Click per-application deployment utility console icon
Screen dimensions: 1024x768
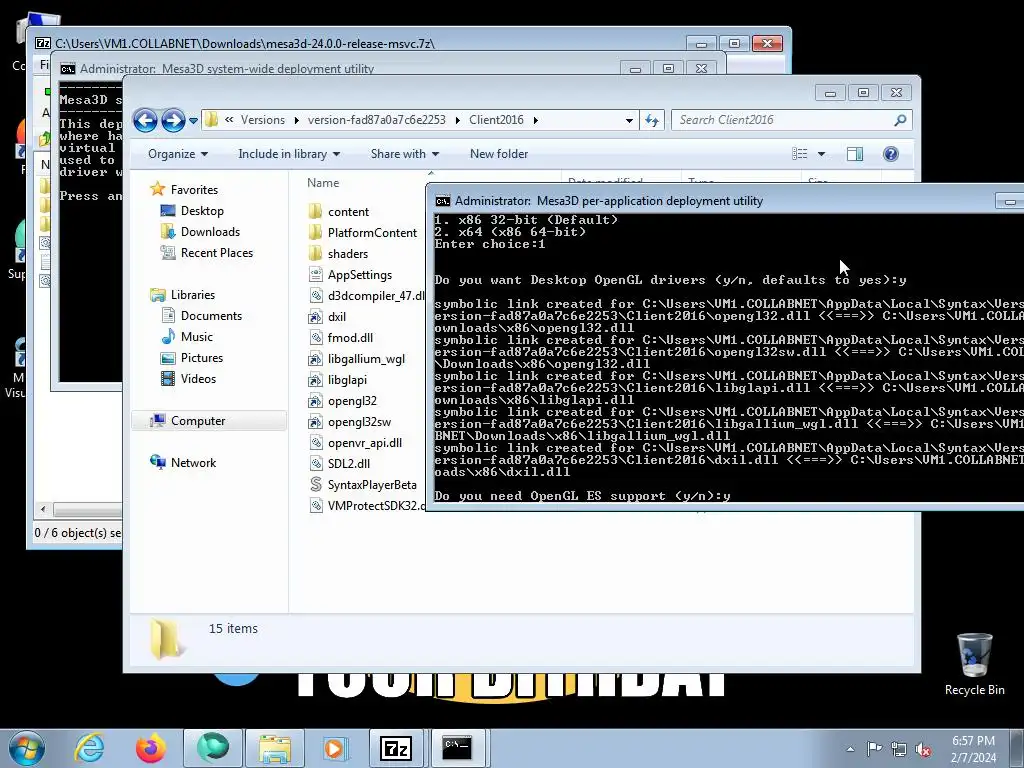click(x=443, y=201)
